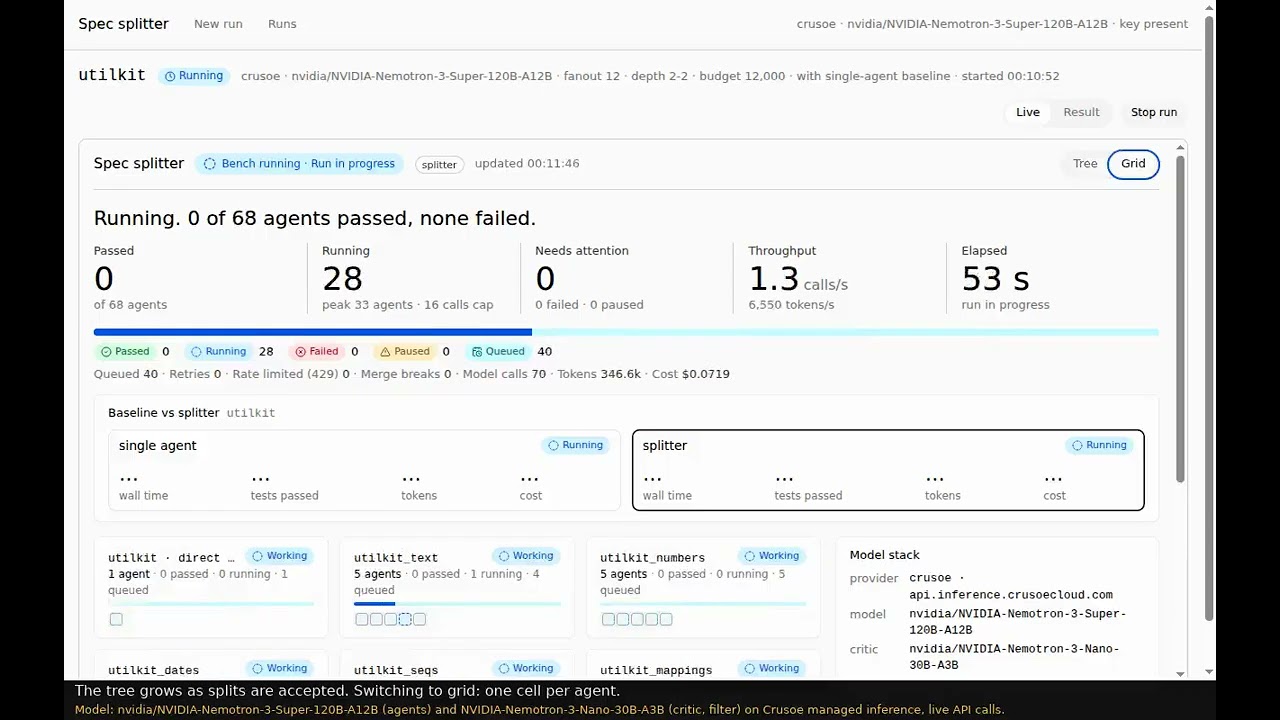Screen dimensions: 1280x720
Task: Click the critic model Nemotron-3-Nano-30B-A3B text
Action: [1014, 657]
